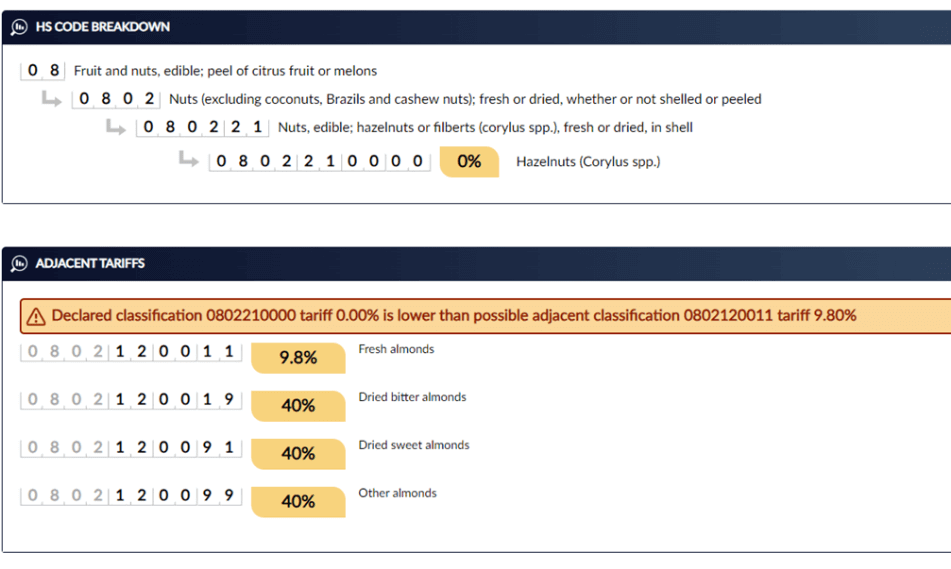Open adjacent code 0802120099 row
The image size is (951, 569).
coord(131,496)
